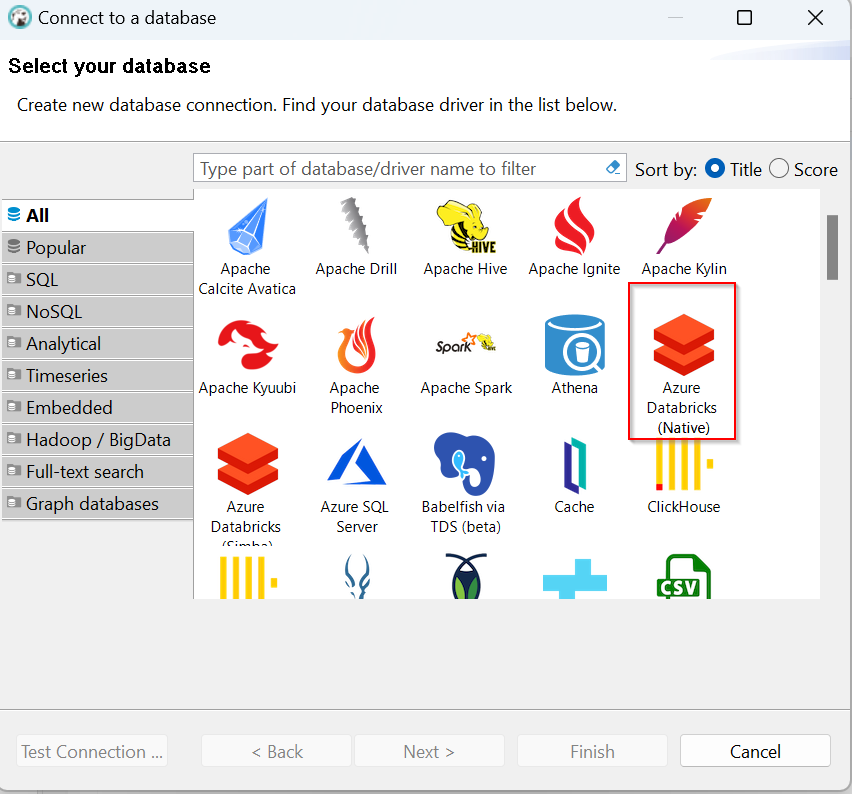This screenshot has width=852, height=794.
Task: Choose the Apache Kyuubi driver icon
Action: [247, 345]
